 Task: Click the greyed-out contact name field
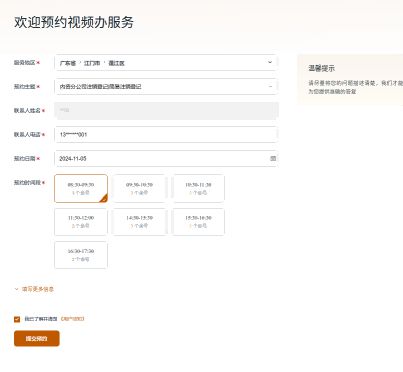point(166,111)
